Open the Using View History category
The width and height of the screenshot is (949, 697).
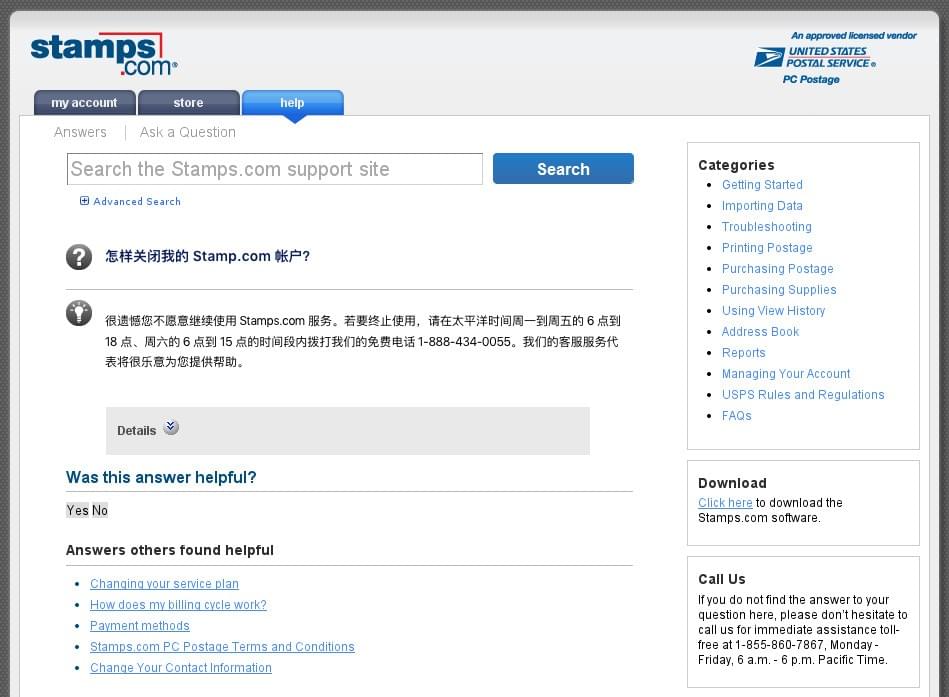[773, 310]
